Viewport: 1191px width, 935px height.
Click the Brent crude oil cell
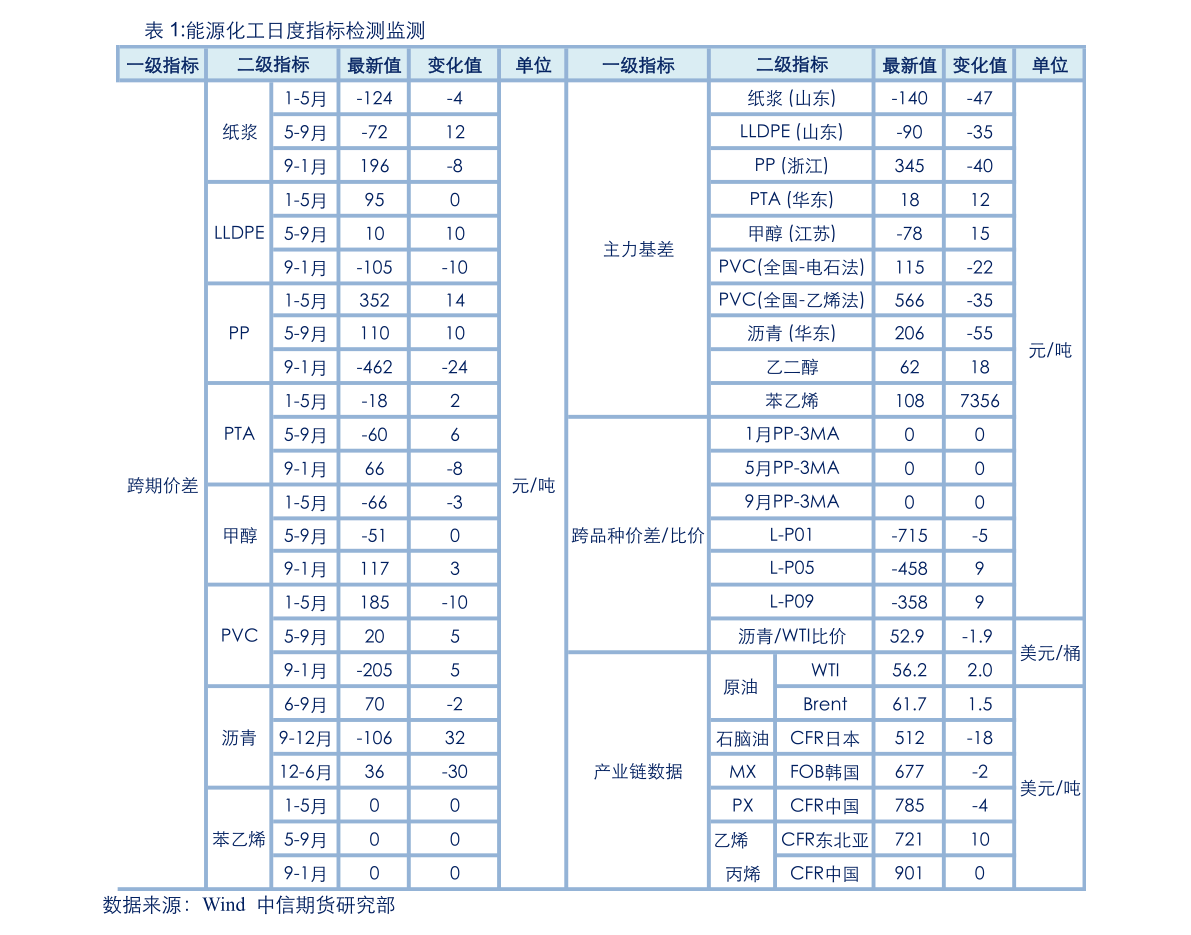coord(824,704)
